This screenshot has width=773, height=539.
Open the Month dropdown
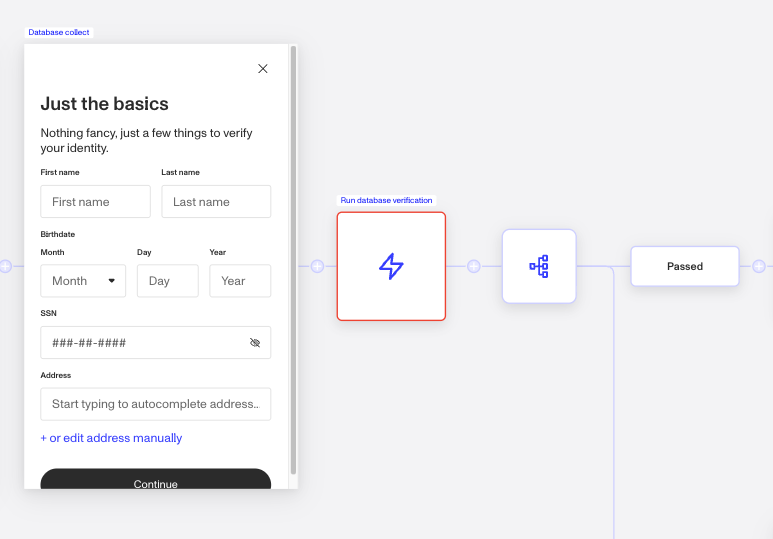tap(83, 281)
